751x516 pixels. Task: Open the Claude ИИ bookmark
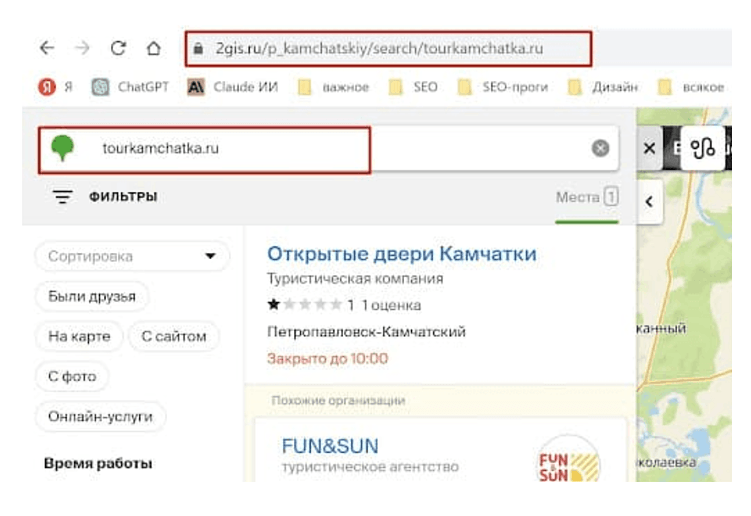tap(233, 87)
